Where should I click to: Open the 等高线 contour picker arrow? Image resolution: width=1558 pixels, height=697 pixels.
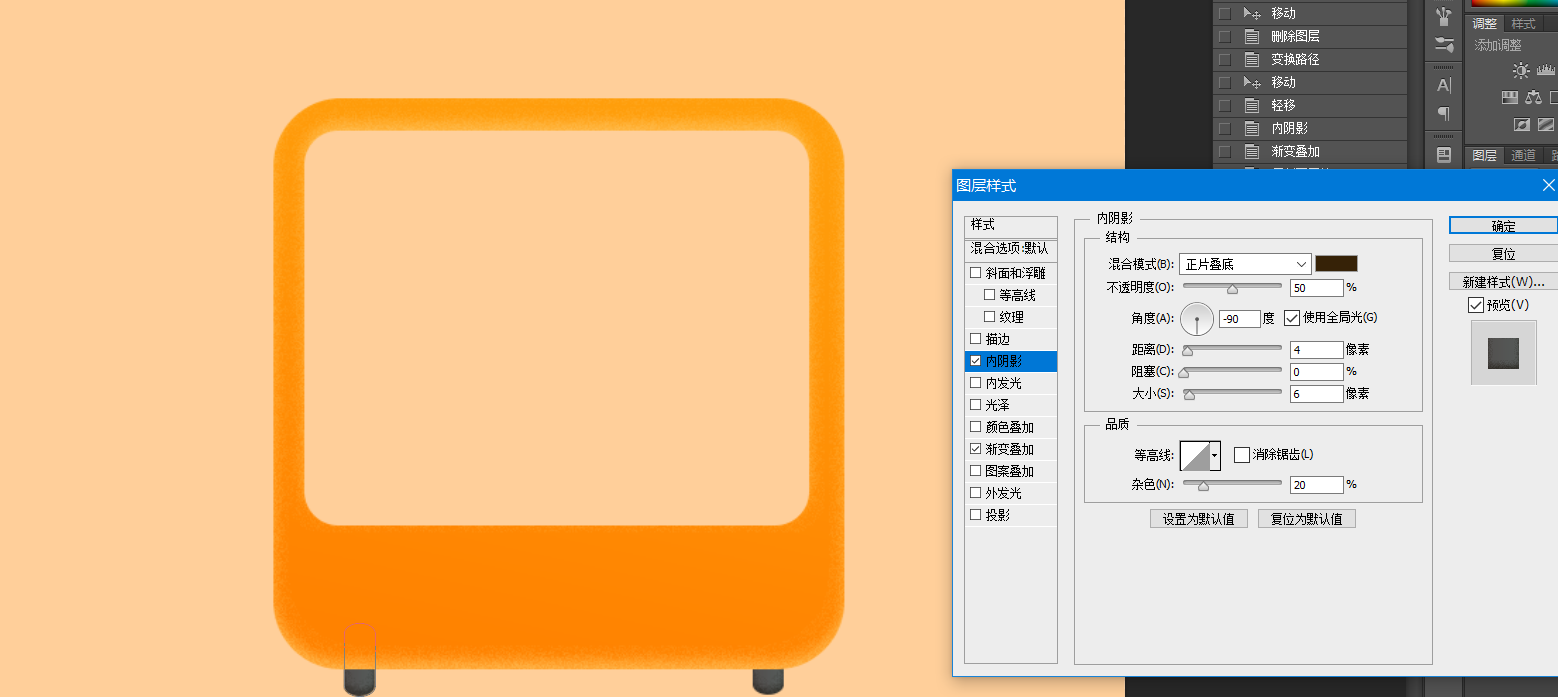(1215, 456)
